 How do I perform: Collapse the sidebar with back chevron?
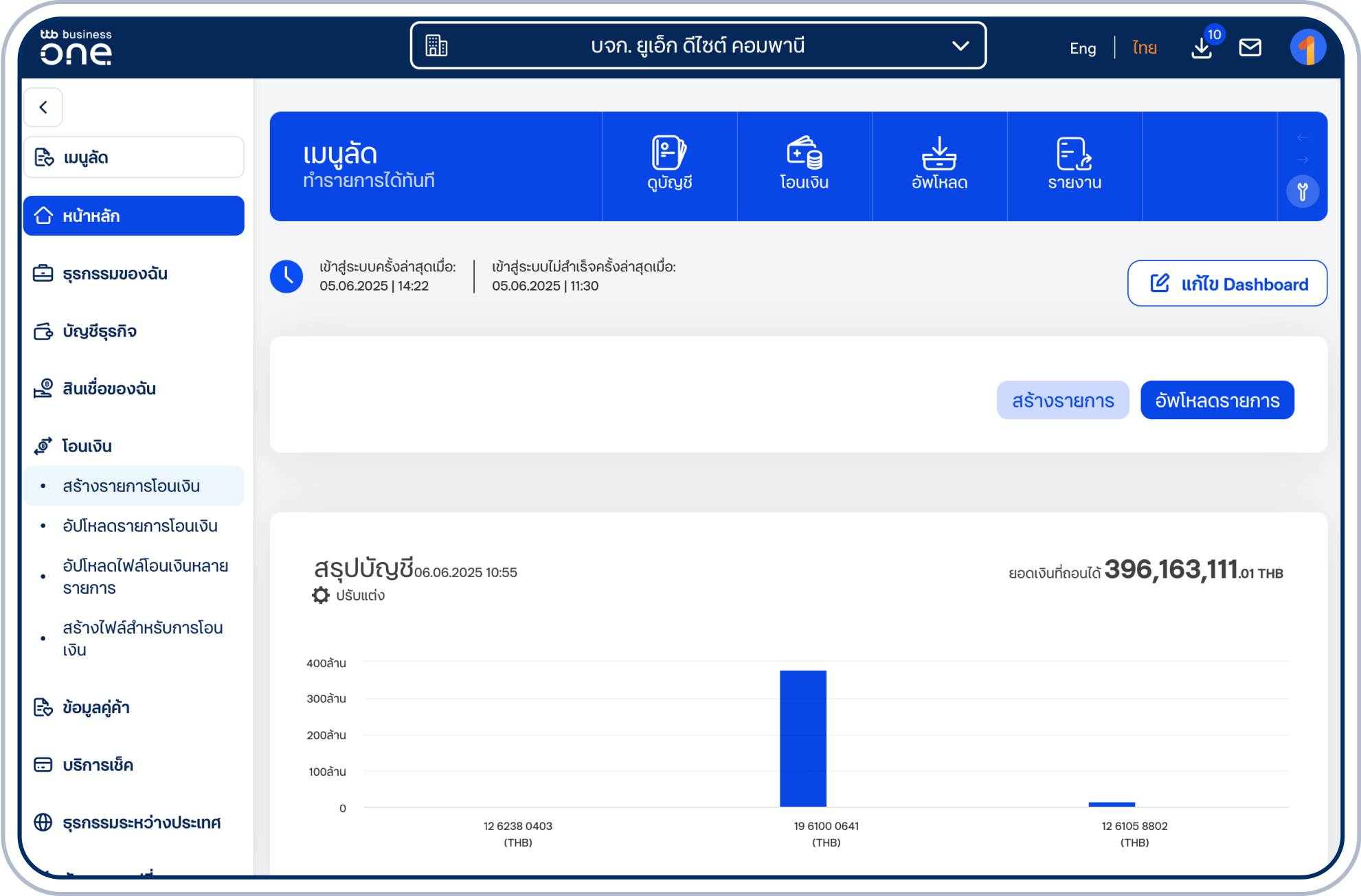tap(43, 107)
